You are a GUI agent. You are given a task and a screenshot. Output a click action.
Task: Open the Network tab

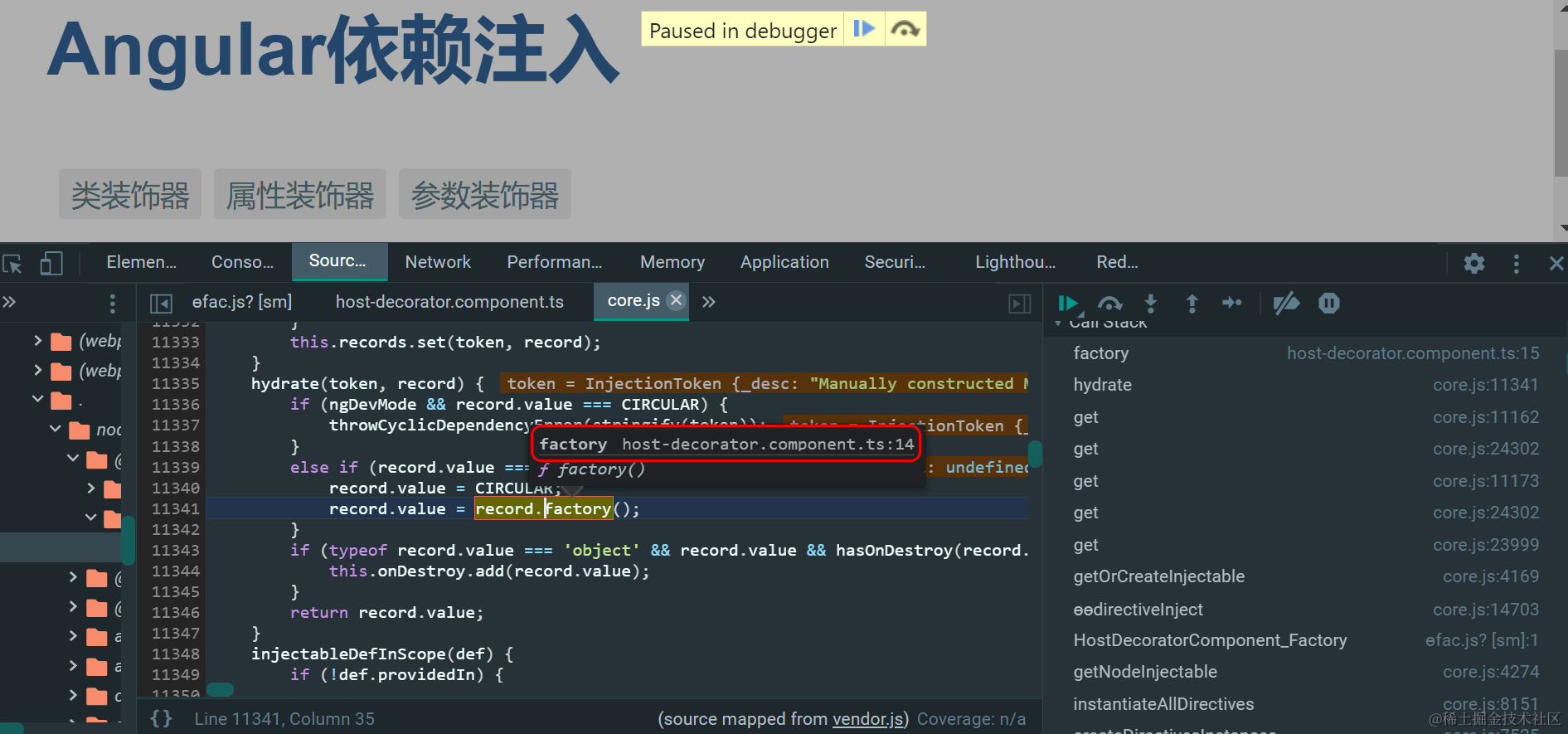(x=438, y=262)
